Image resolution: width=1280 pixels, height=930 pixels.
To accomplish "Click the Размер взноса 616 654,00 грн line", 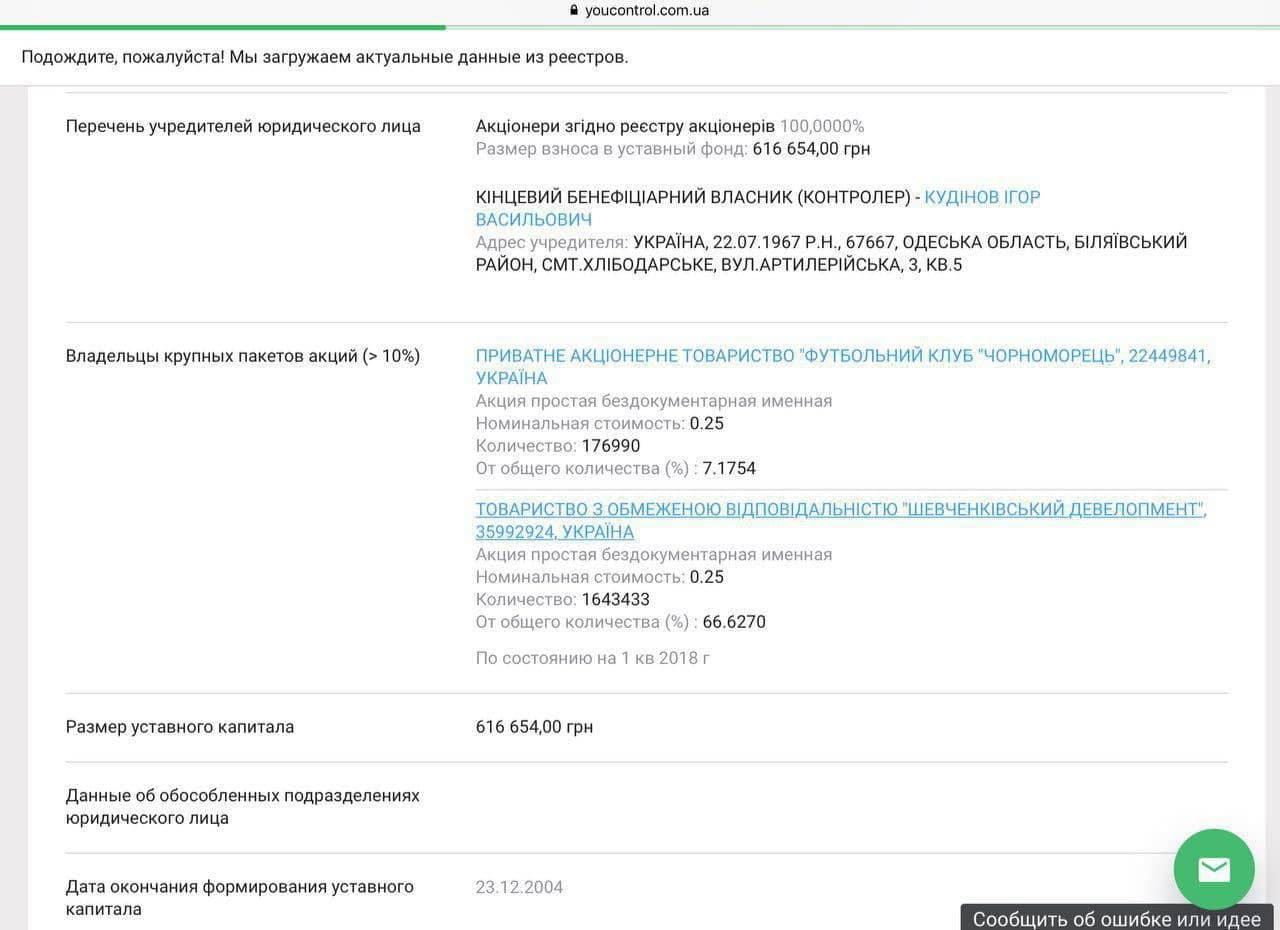I will coord(673,149).
